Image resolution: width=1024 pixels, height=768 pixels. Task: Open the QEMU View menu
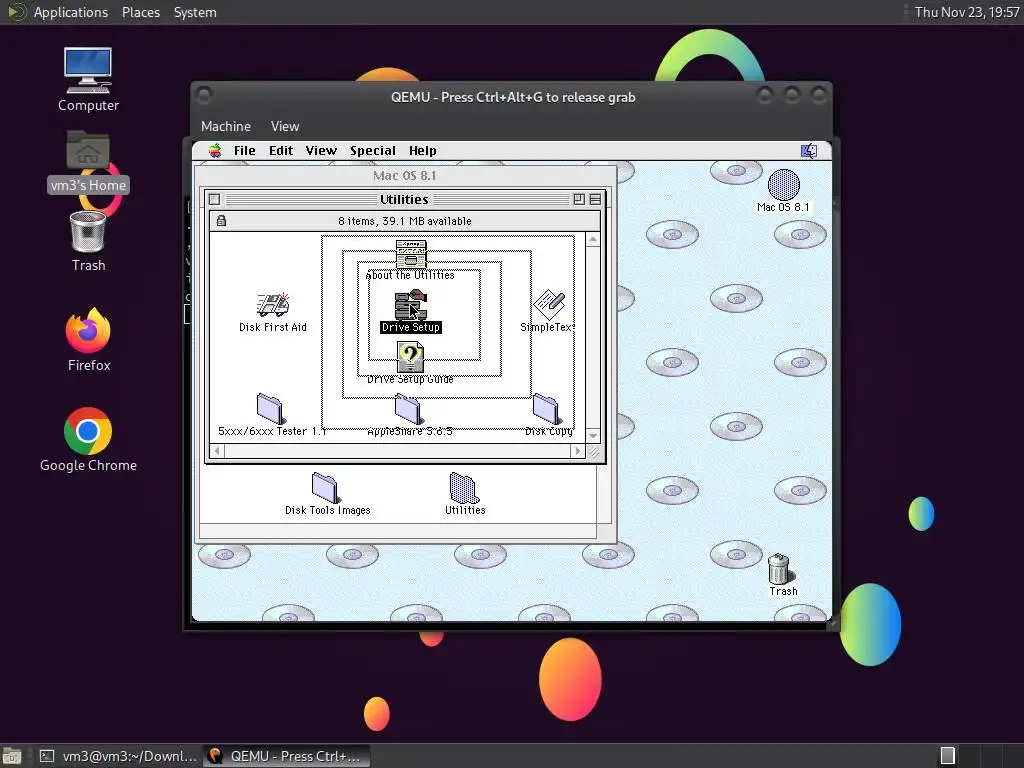click(x=285, y=127)
